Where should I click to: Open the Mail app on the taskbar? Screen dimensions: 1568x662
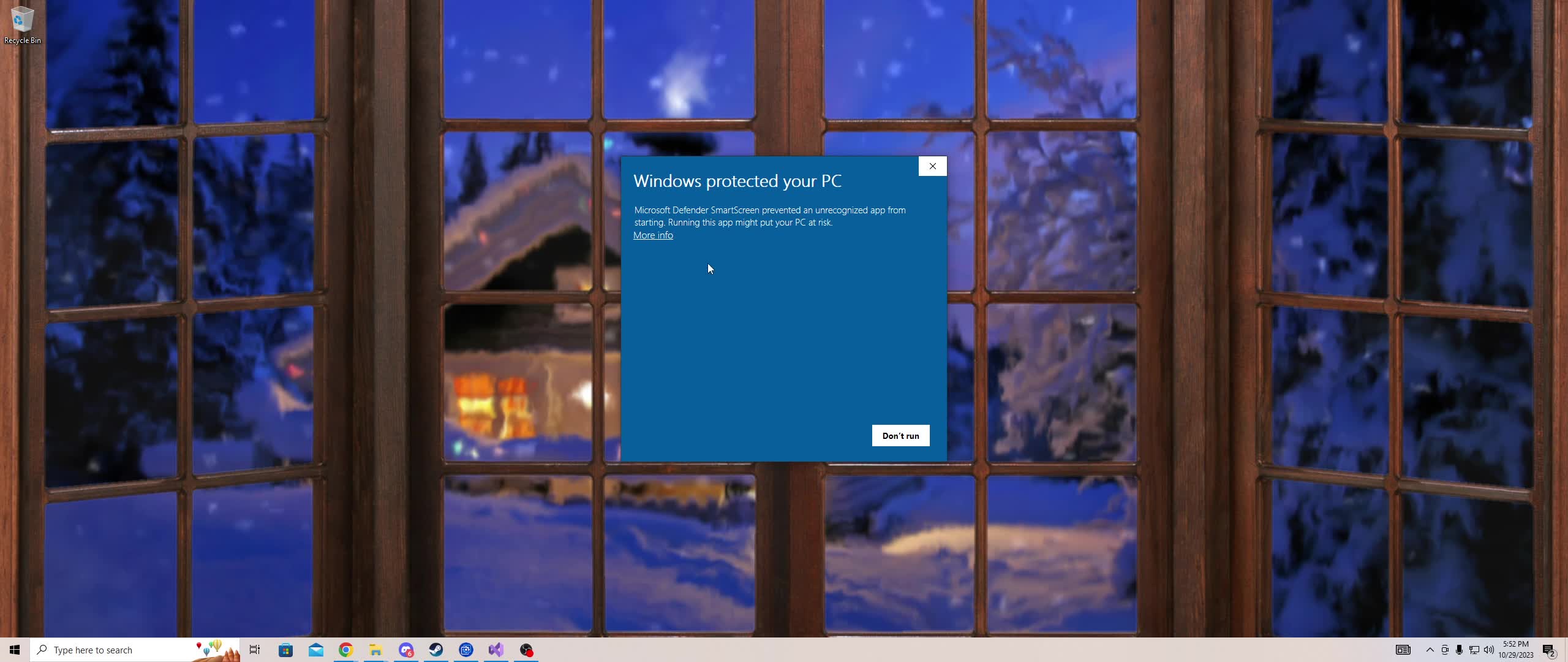[x=315, y=650]
